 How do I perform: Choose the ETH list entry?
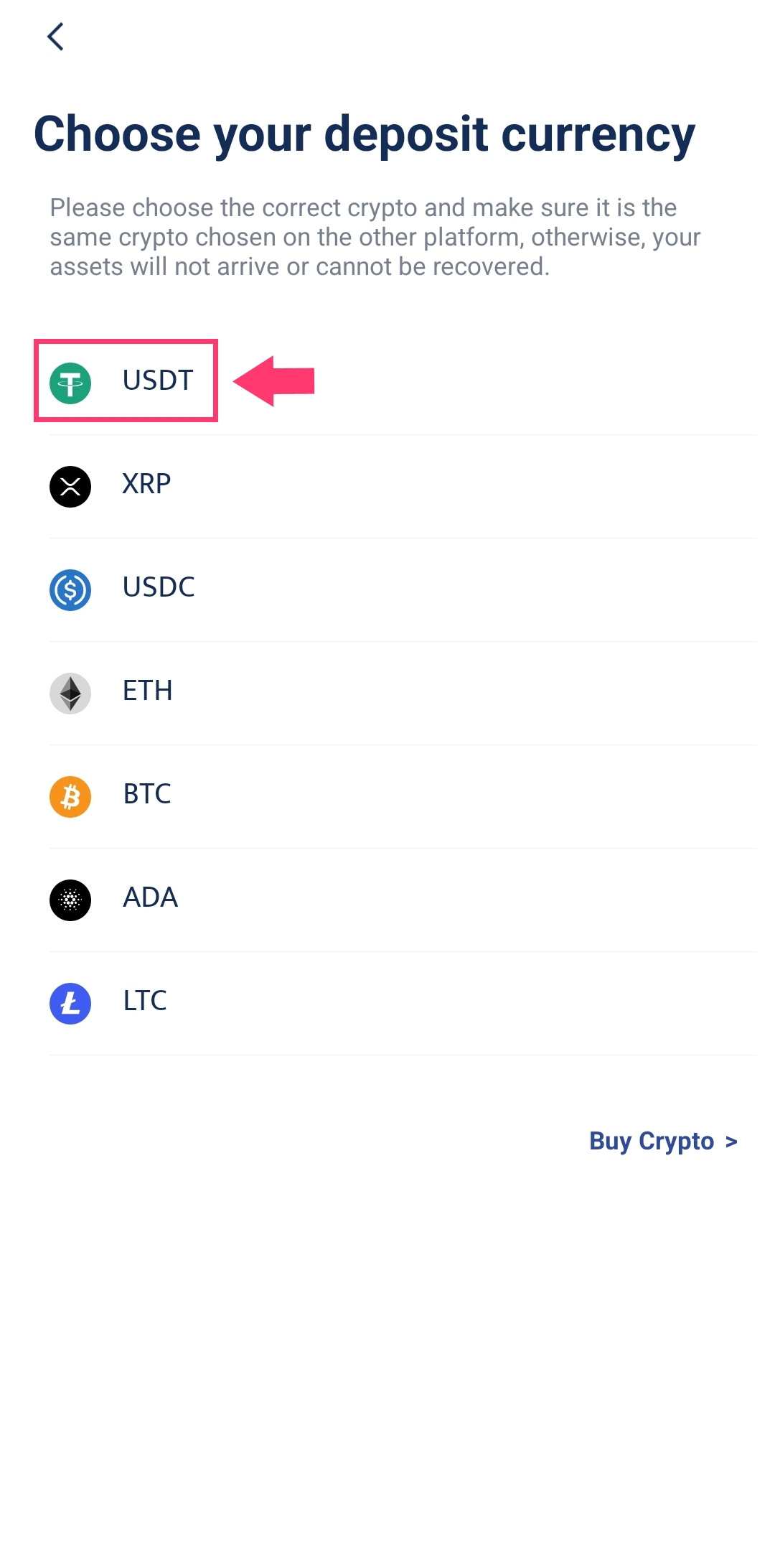[x=147, y=691]
